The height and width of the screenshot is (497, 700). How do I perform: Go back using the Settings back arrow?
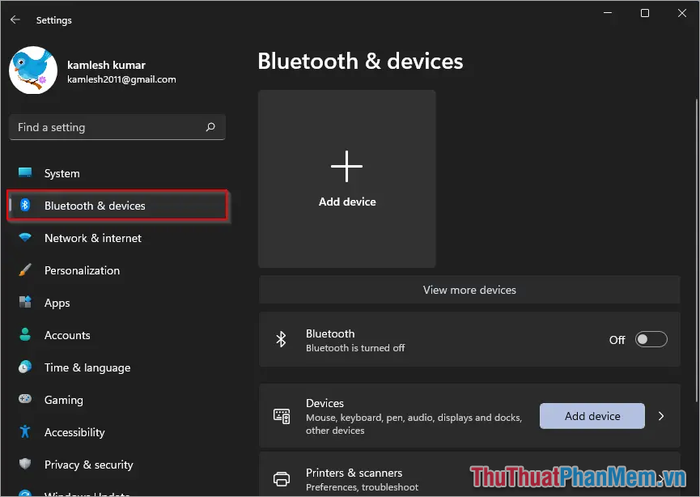tap(15, 20)
